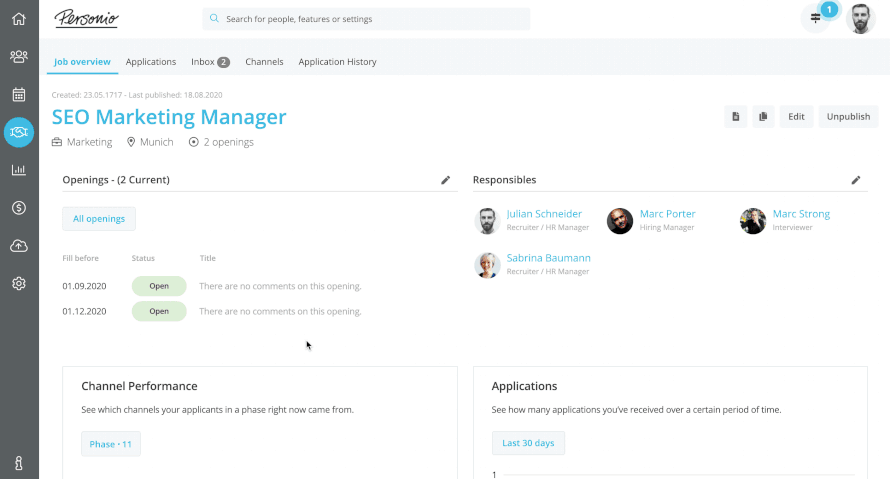Open the cloud upload Import icon
This screenshot has width=890, height=479.
pos(18,246)
